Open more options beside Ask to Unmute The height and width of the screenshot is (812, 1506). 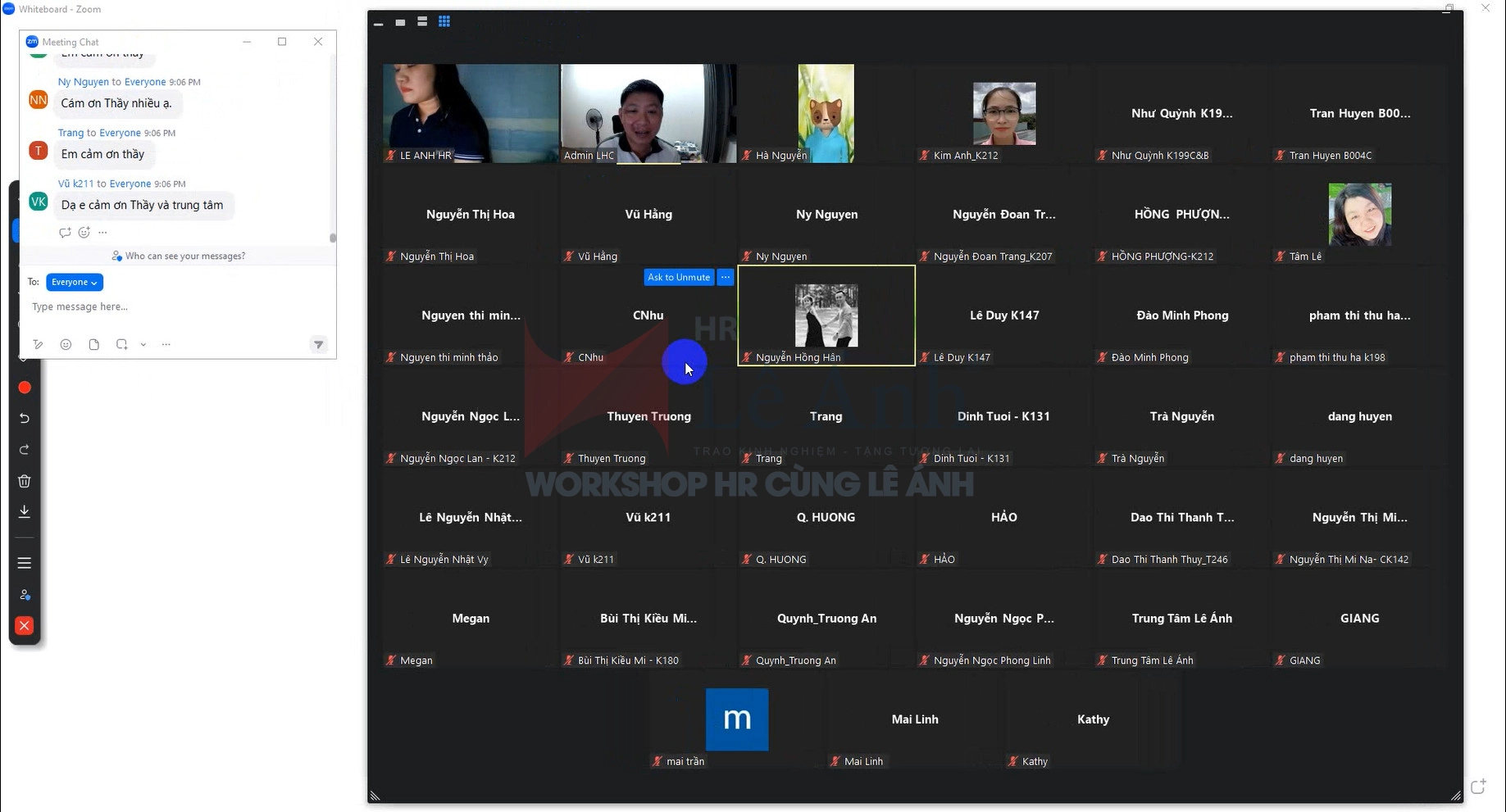pyautogui.click(x=726, y=278)
